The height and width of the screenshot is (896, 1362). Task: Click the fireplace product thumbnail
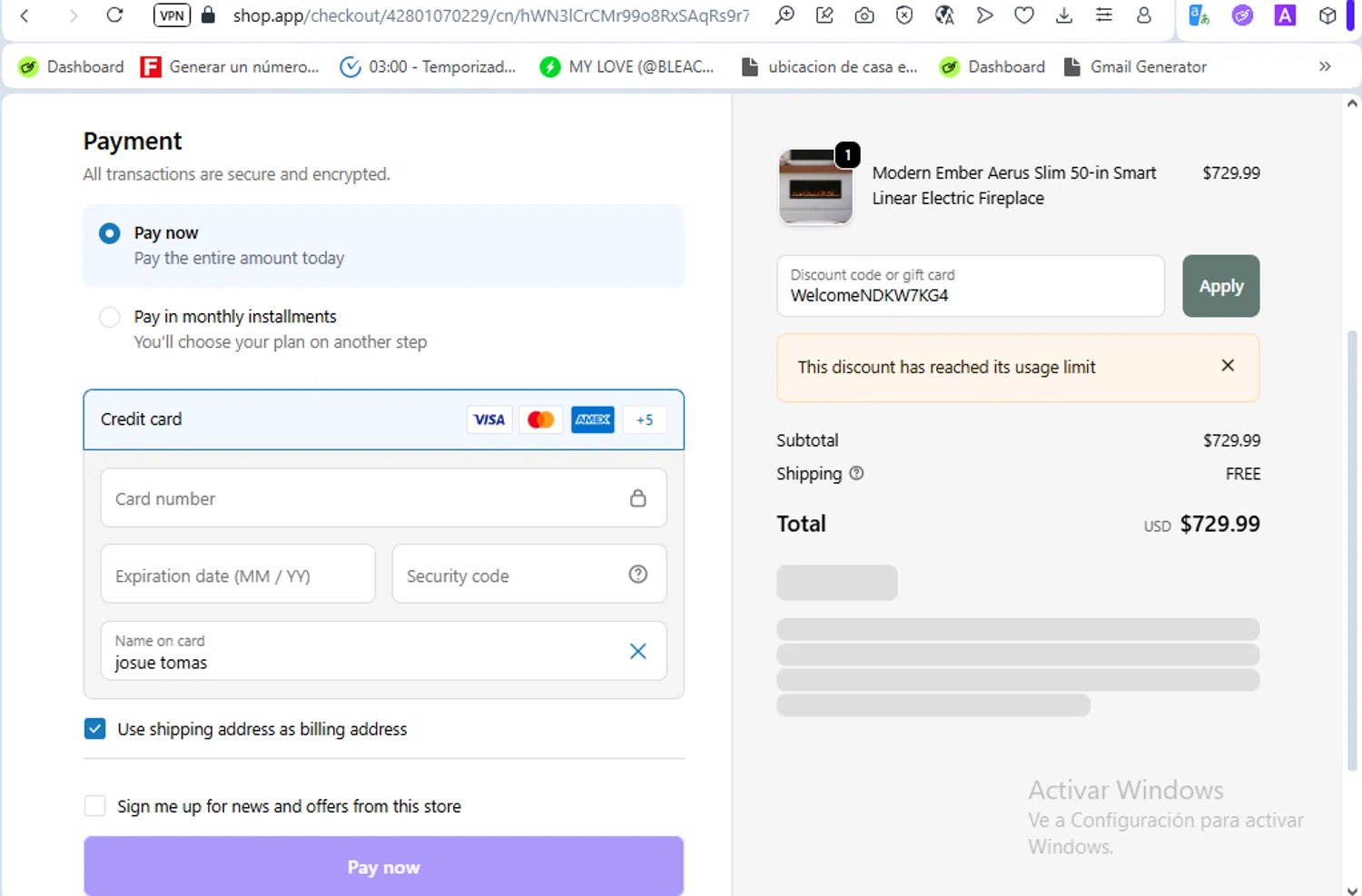(x=815, y=186)
